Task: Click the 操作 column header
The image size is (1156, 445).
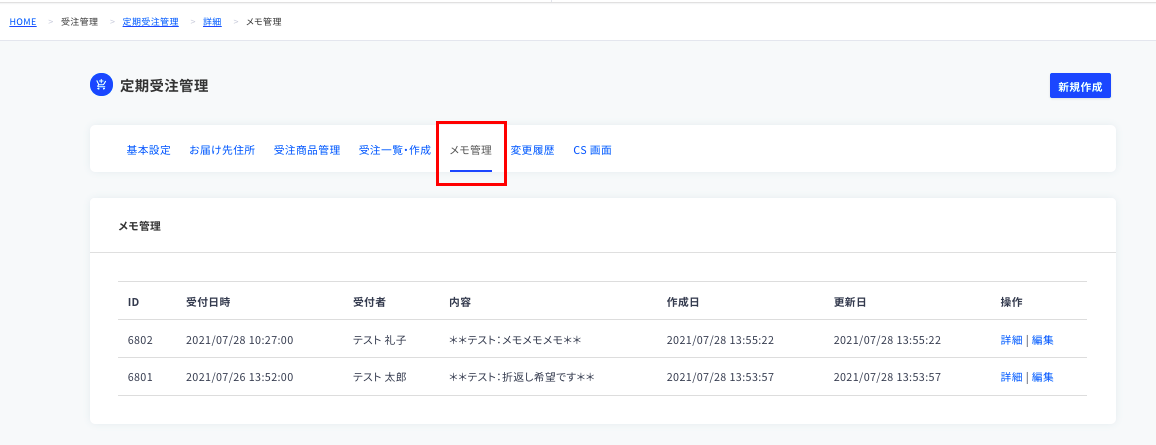Action: click(x=1012, y=302)
